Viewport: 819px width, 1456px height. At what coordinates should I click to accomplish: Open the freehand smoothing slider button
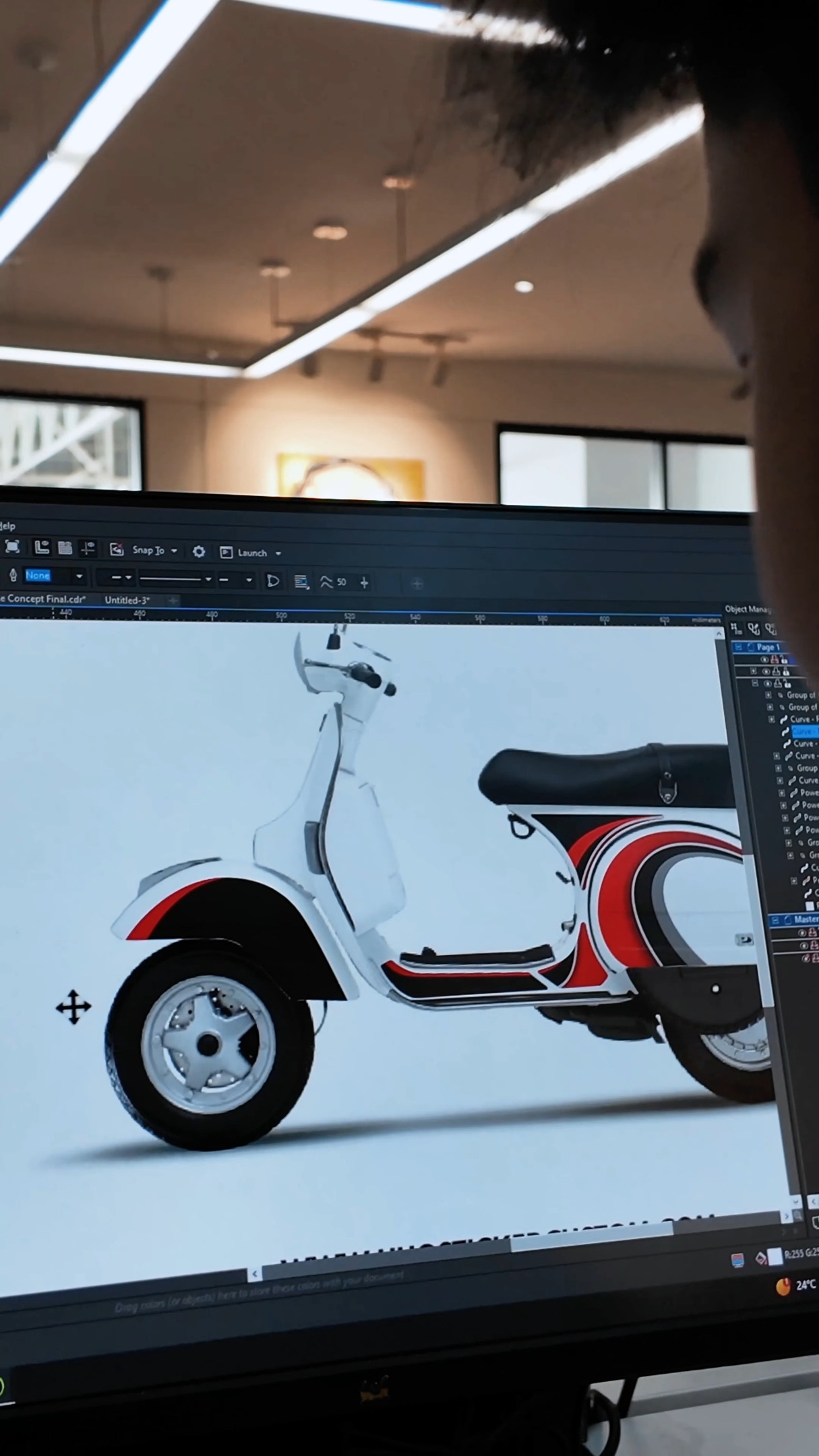tap(364, 582)
